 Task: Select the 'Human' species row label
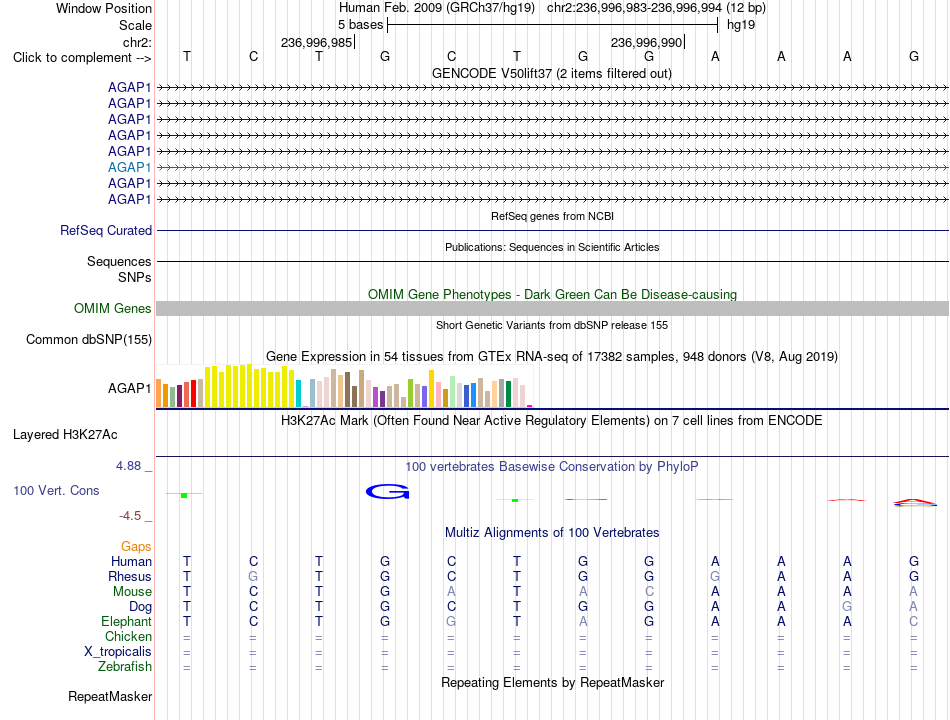(x=131, y=561)
